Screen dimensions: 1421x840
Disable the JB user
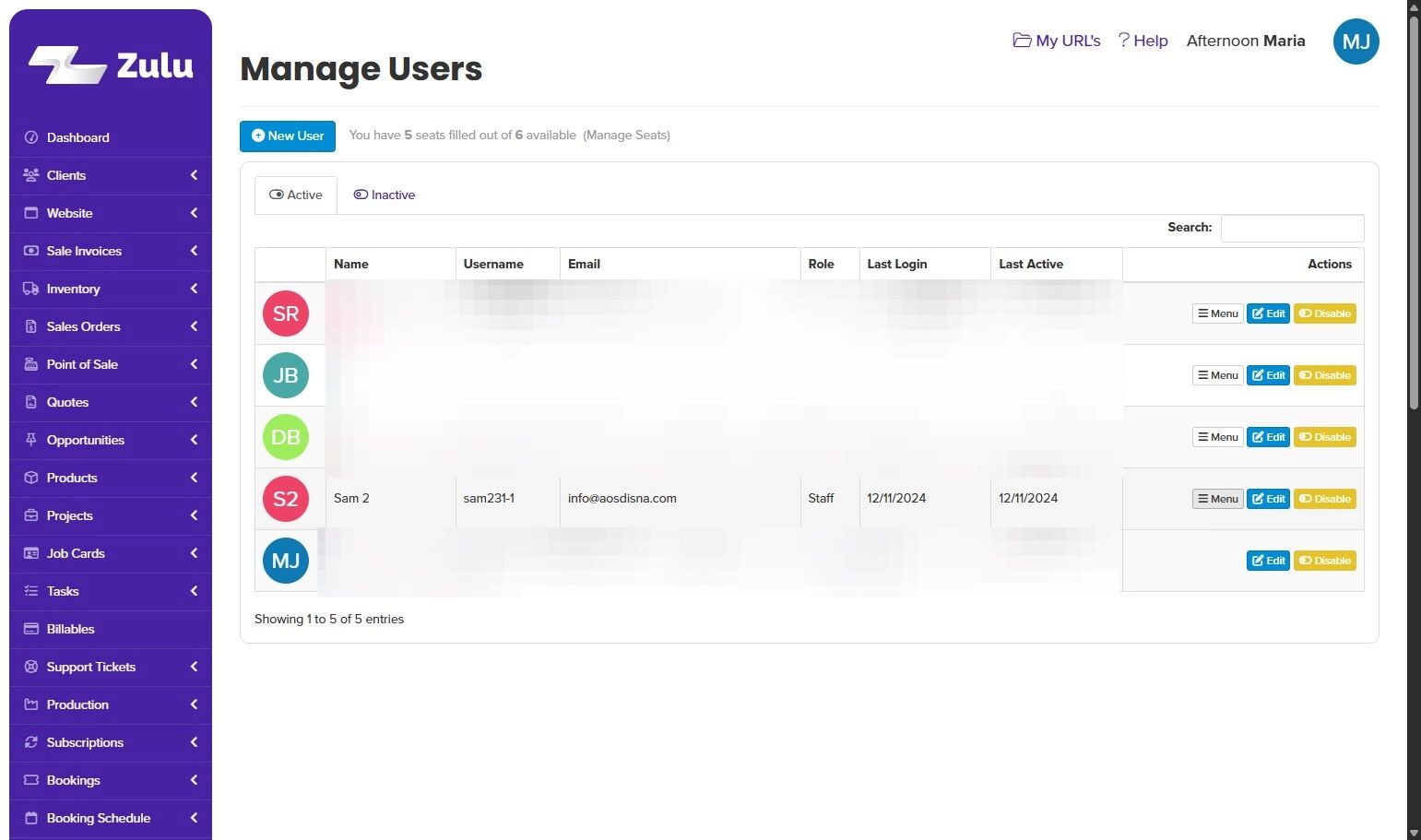coord(1325,375)
